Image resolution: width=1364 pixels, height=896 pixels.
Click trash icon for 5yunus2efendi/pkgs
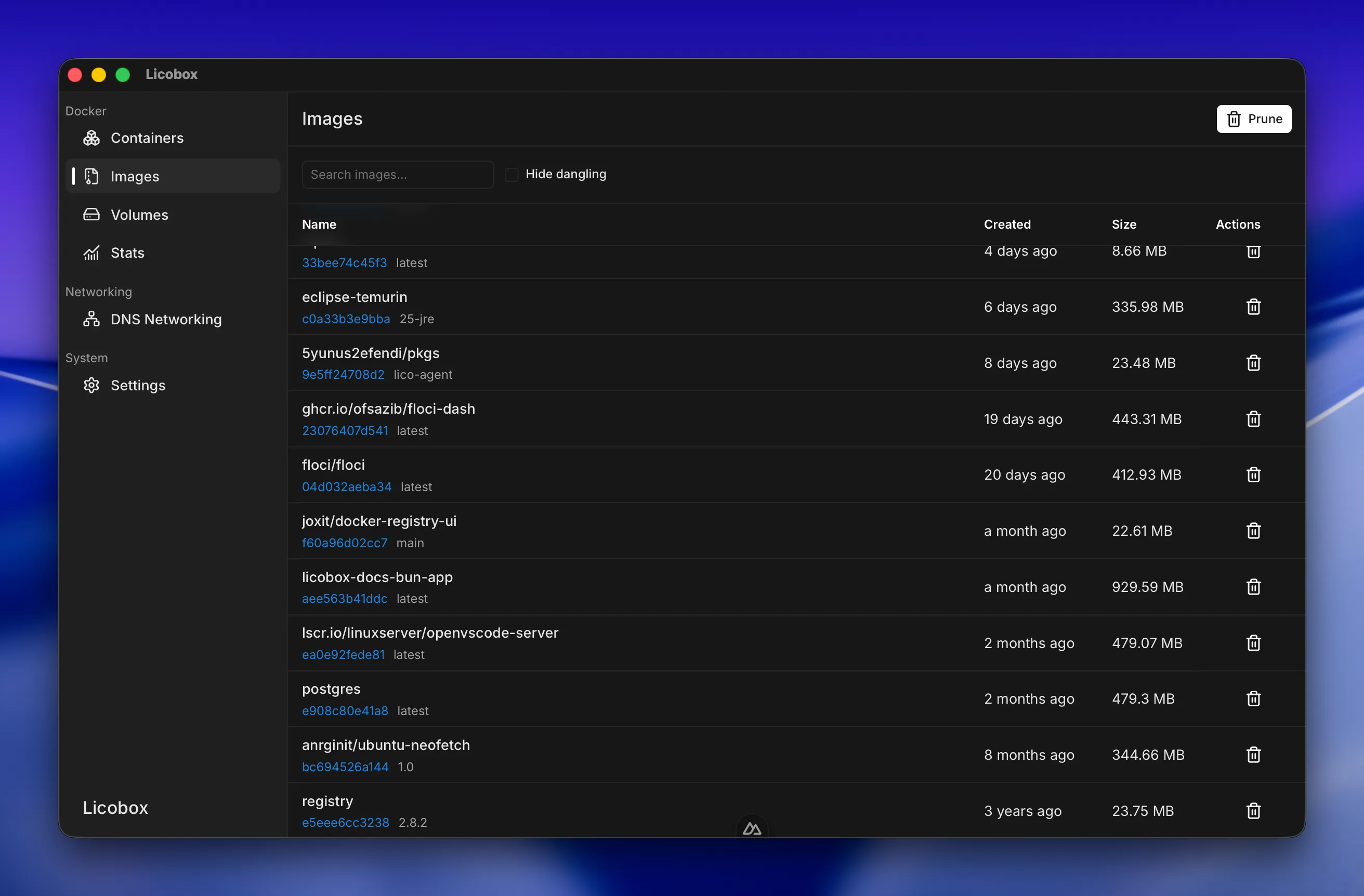point(1253,363)
